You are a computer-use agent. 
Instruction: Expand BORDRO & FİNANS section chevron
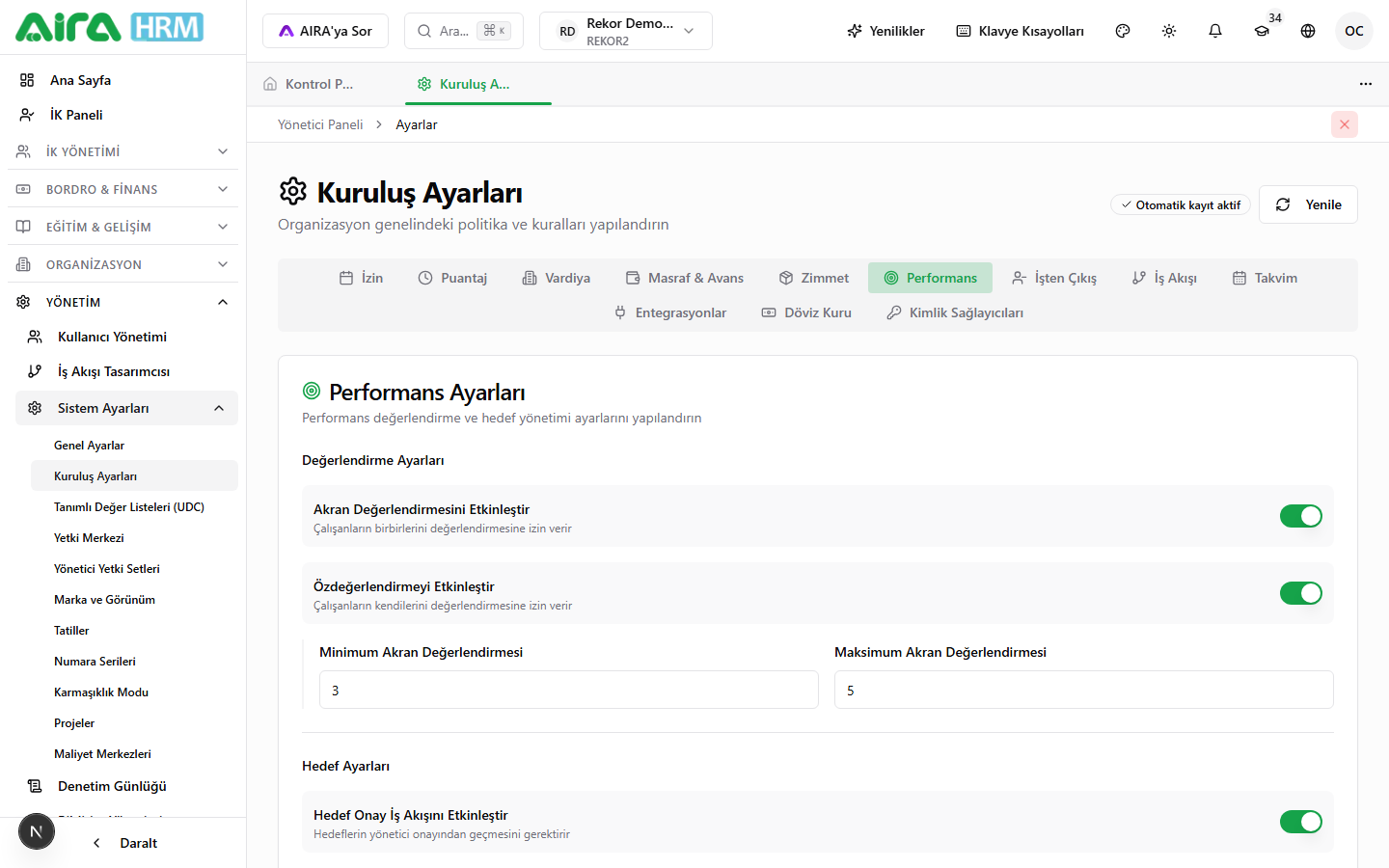tap(223, 189)
